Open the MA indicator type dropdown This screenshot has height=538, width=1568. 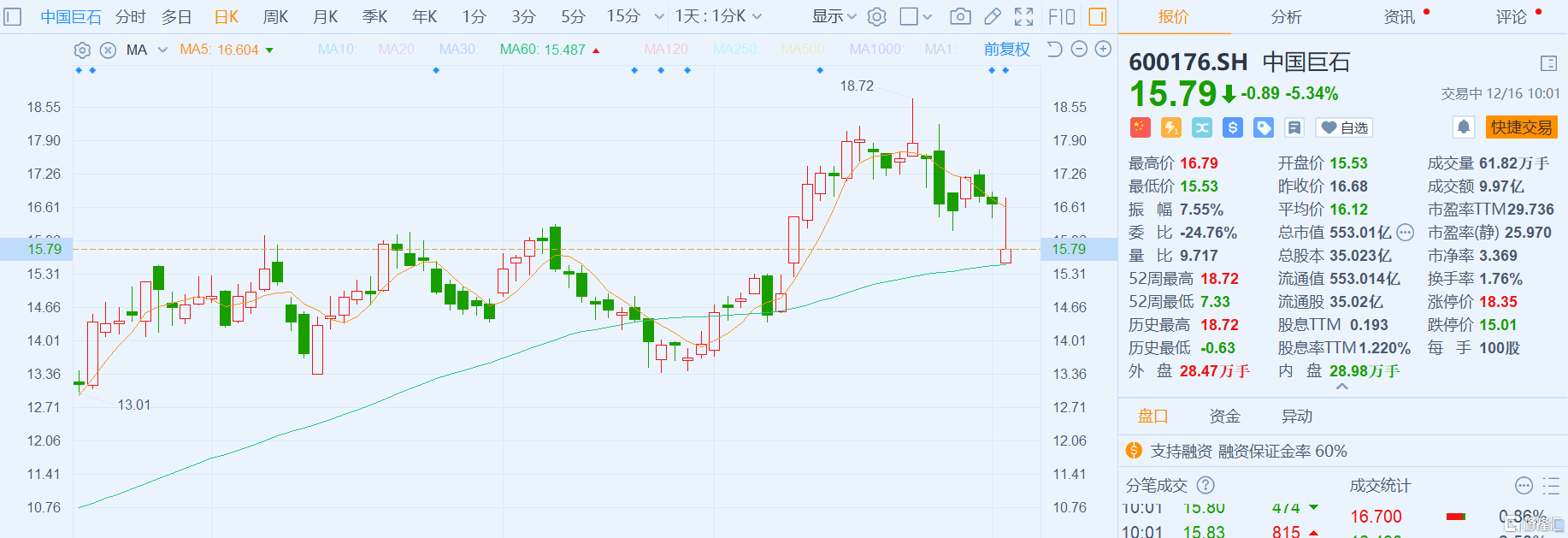[162, 50]
